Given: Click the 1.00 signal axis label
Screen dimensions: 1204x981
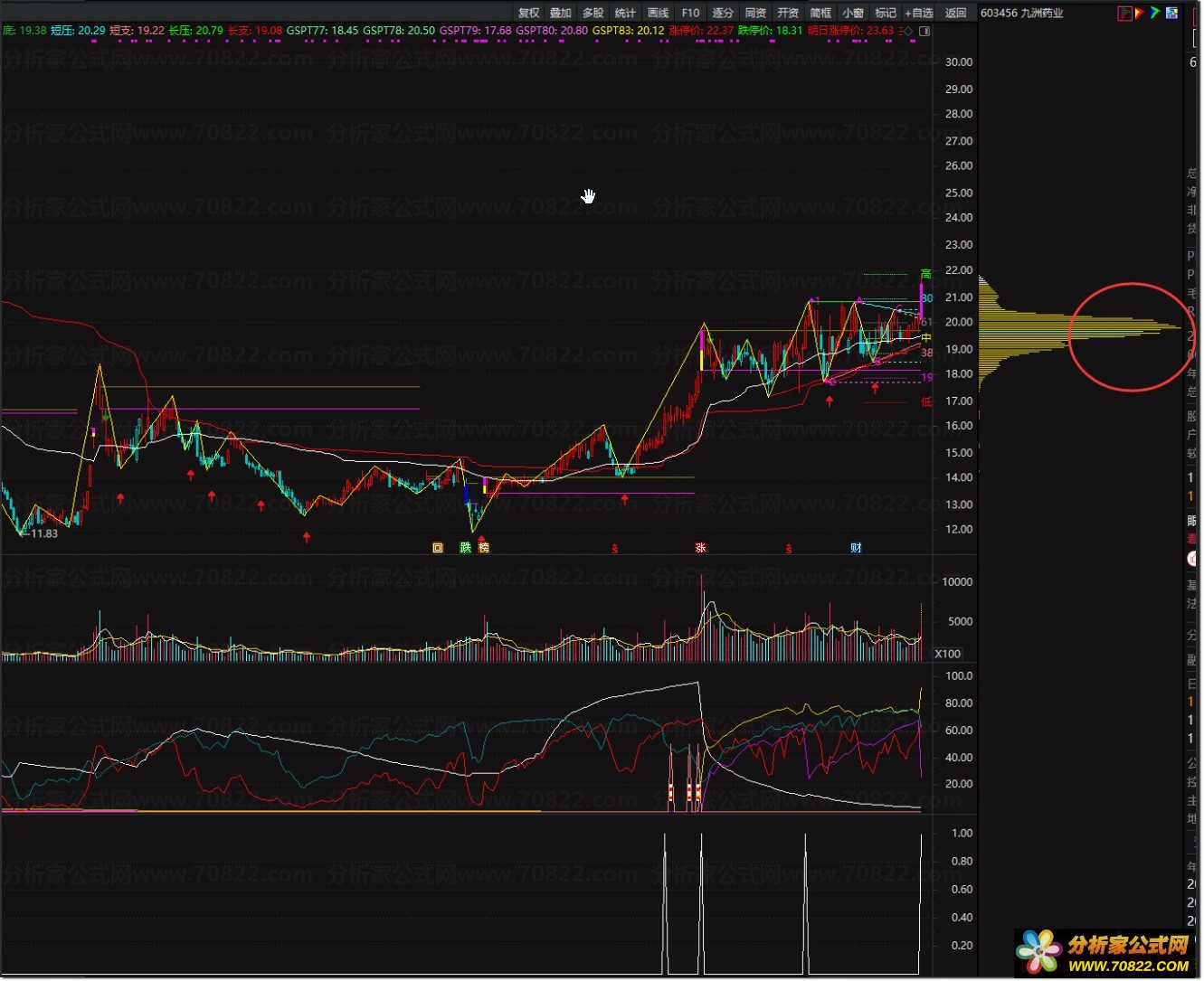Looking at the screenshot, I should [x=962, y=834].
